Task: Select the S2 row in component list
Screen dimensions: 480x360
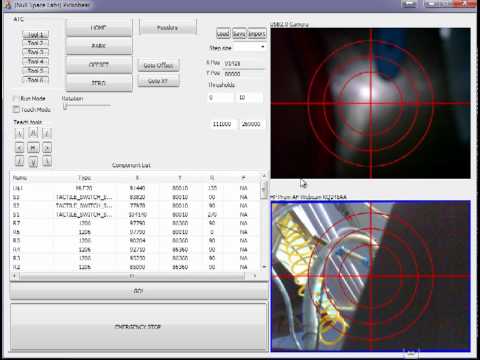Action: tap(135, 206)
